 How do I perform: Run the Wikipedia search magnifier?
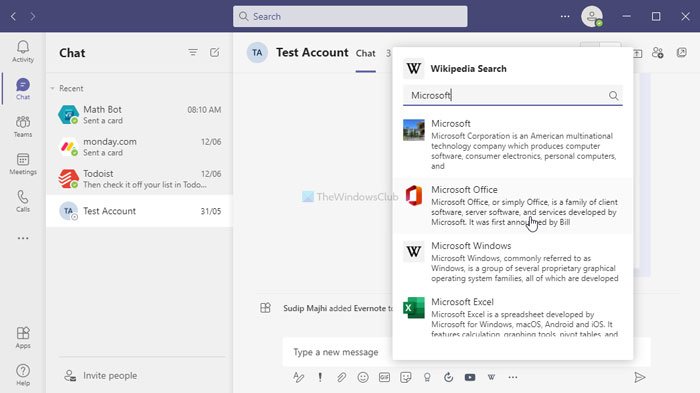(613, 96)
